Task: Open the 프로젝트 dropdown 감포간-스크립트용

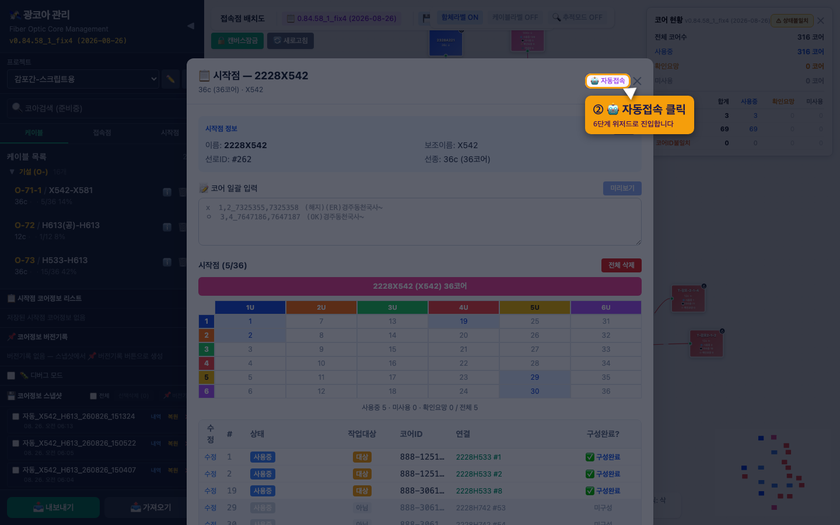Action: [83, 79]
